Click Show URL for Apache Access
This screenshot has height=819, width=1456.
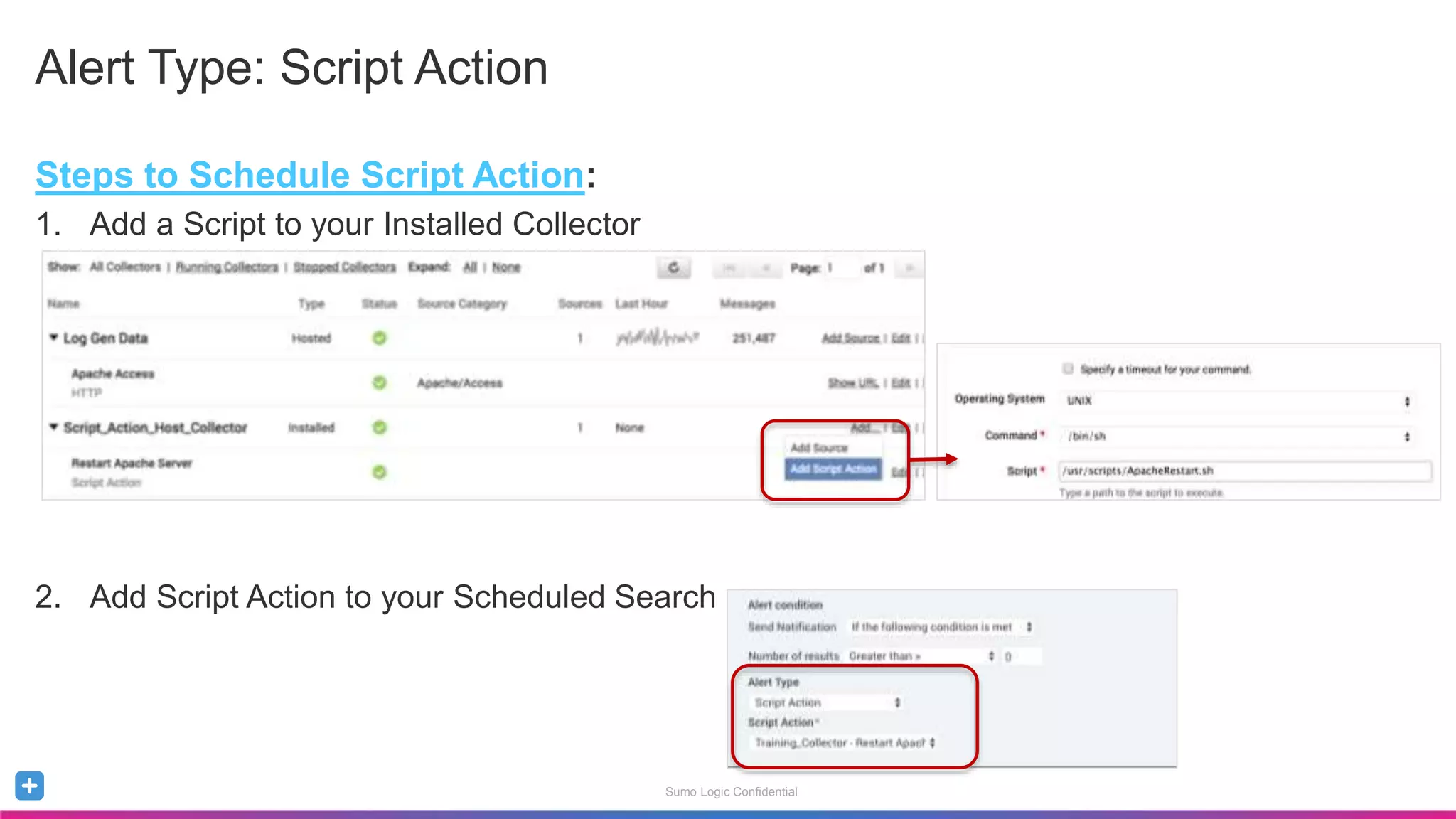[852, 382]
